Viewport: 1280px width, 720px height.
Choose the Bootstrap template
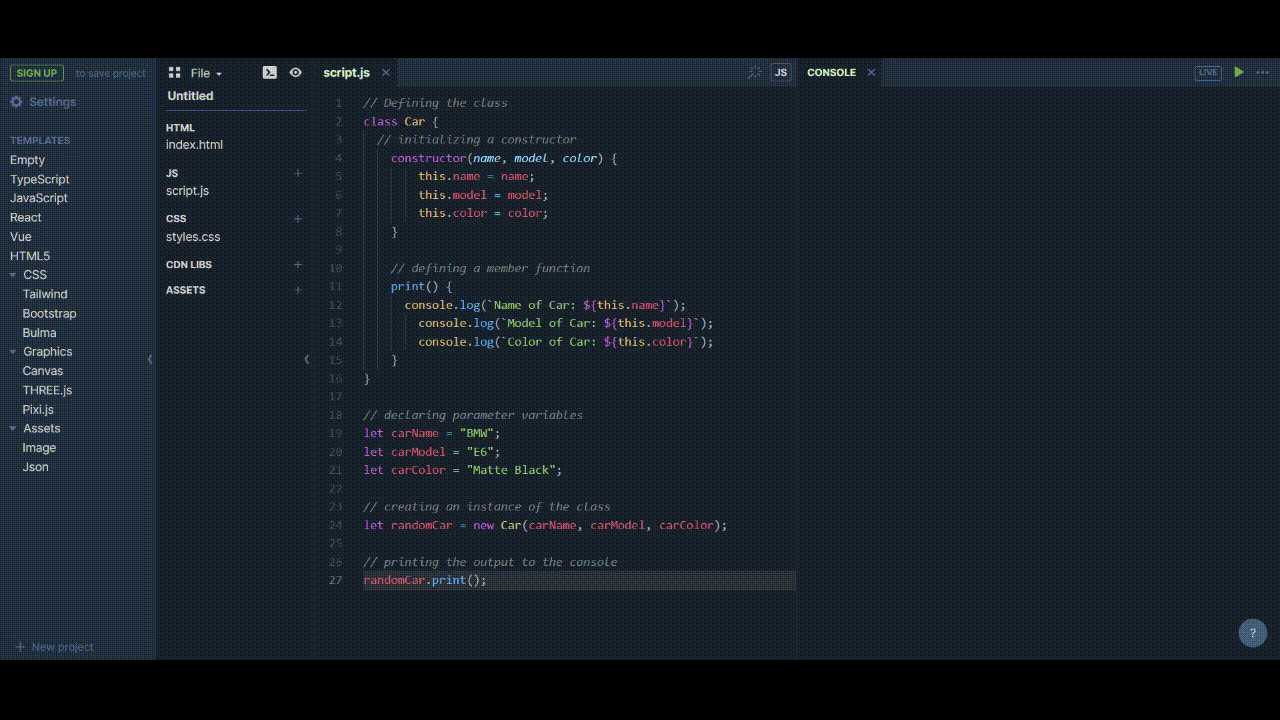point(49,313)
